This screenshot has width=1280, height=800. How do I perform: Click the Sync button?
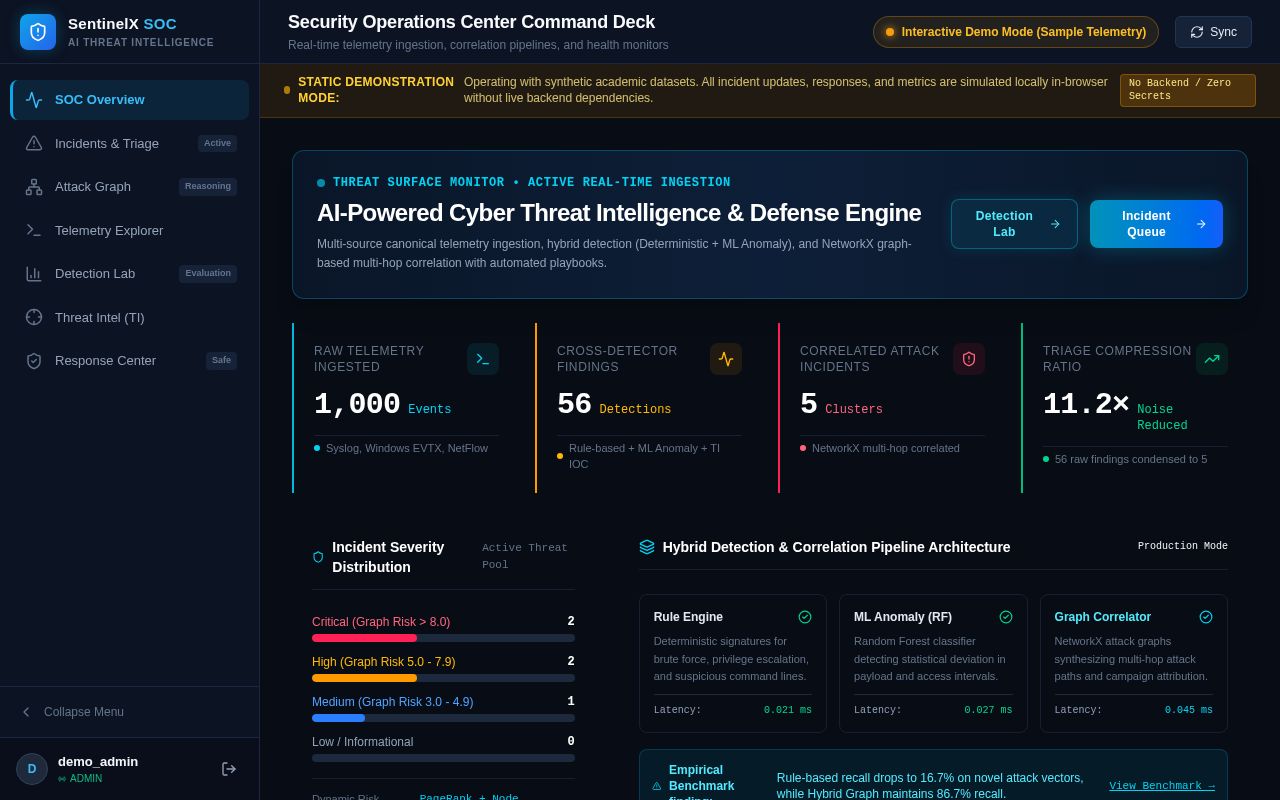[x=1213, y=32]
